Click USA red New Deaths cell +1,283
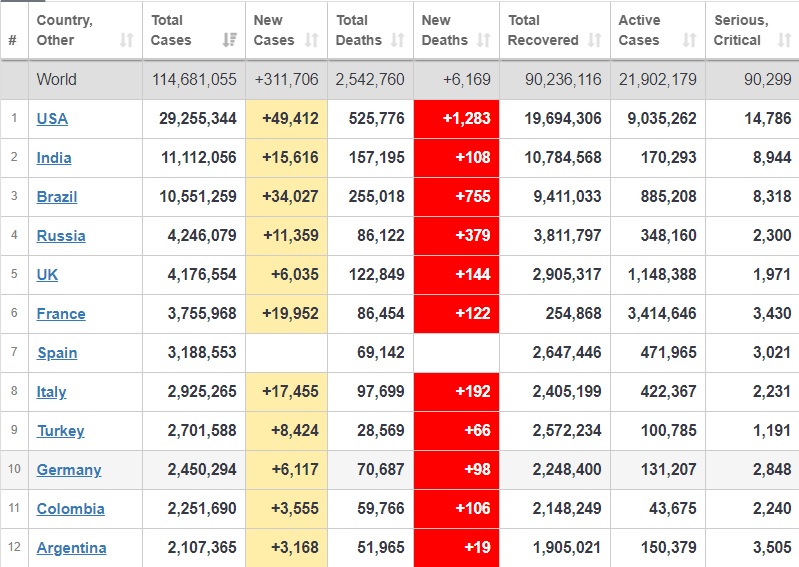The width and height of the screenshot is (799, 567). tap(456, 119)
